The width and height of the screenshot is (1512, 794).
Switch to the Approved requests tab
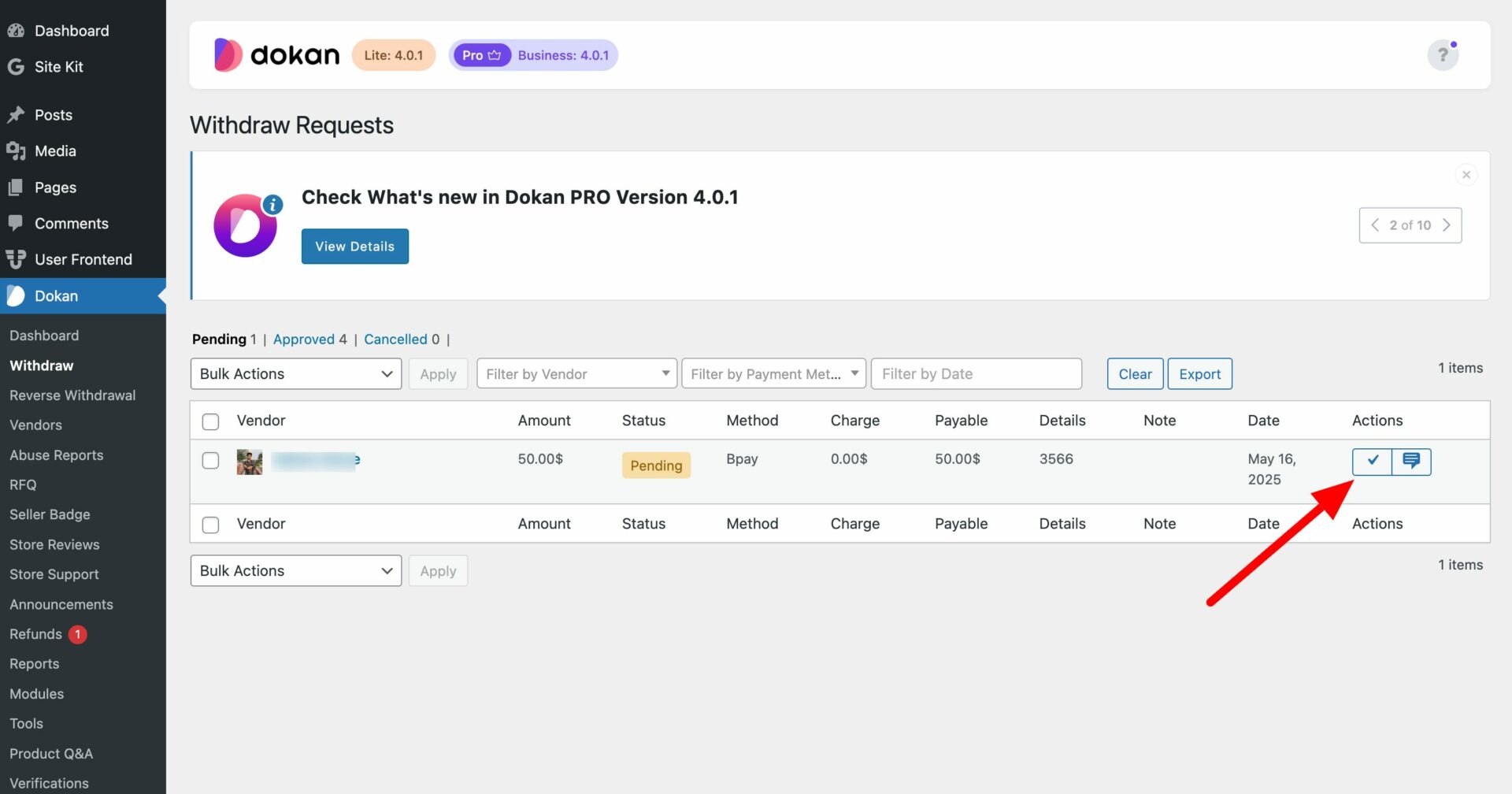[304, 339]
